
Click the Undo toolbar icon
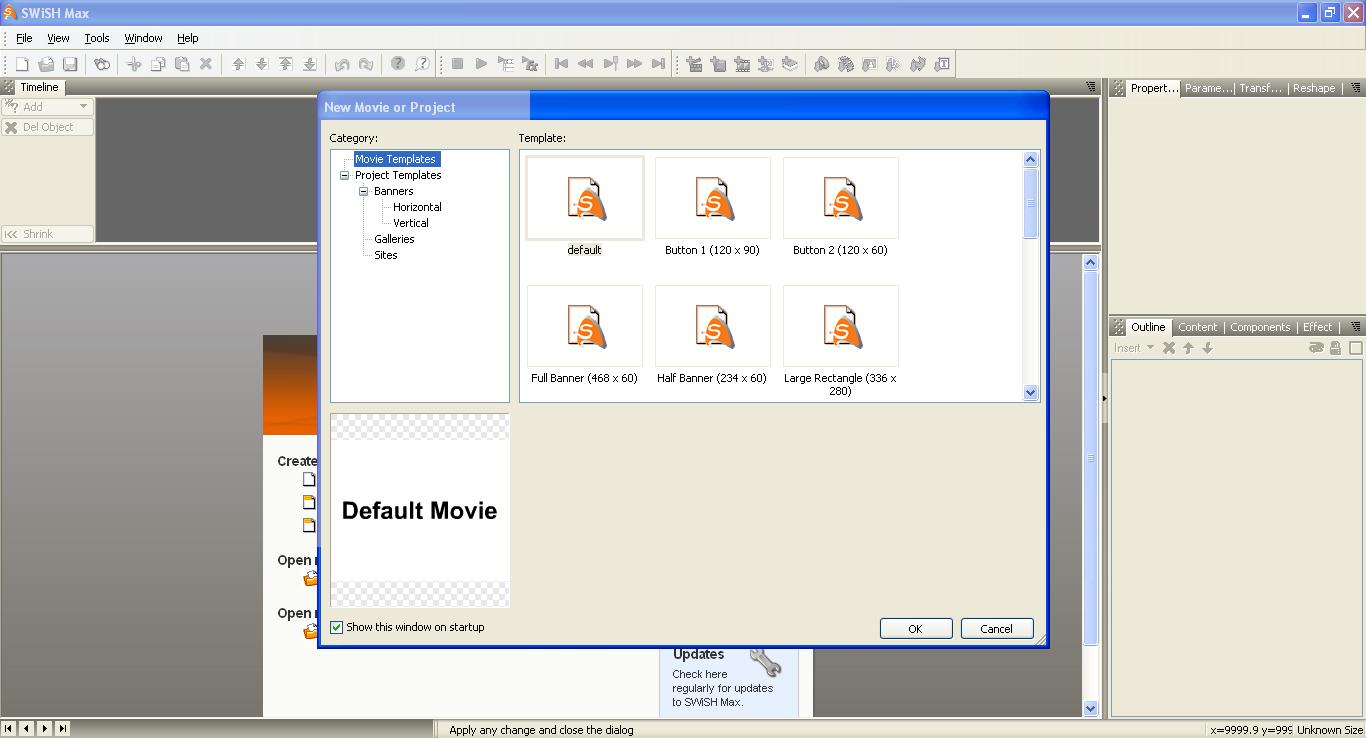pos(342,64)
